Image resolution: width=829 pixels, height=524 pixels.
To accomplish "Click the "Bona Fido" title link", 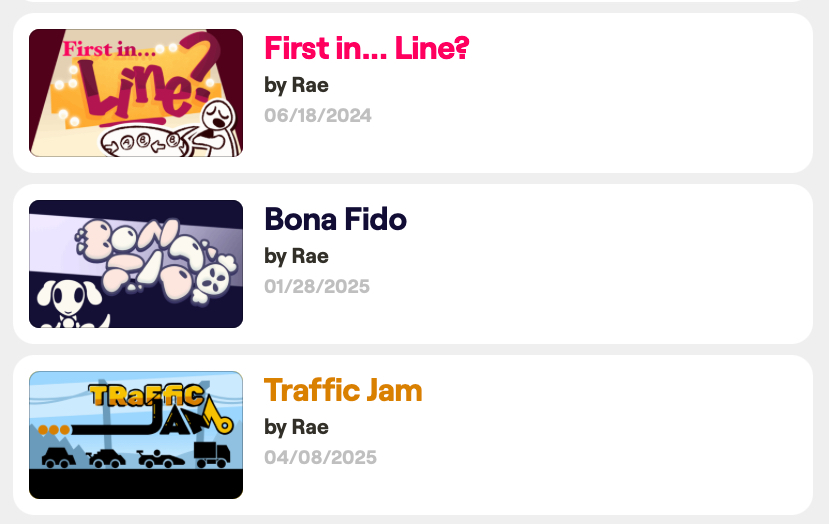I will 335,219.
